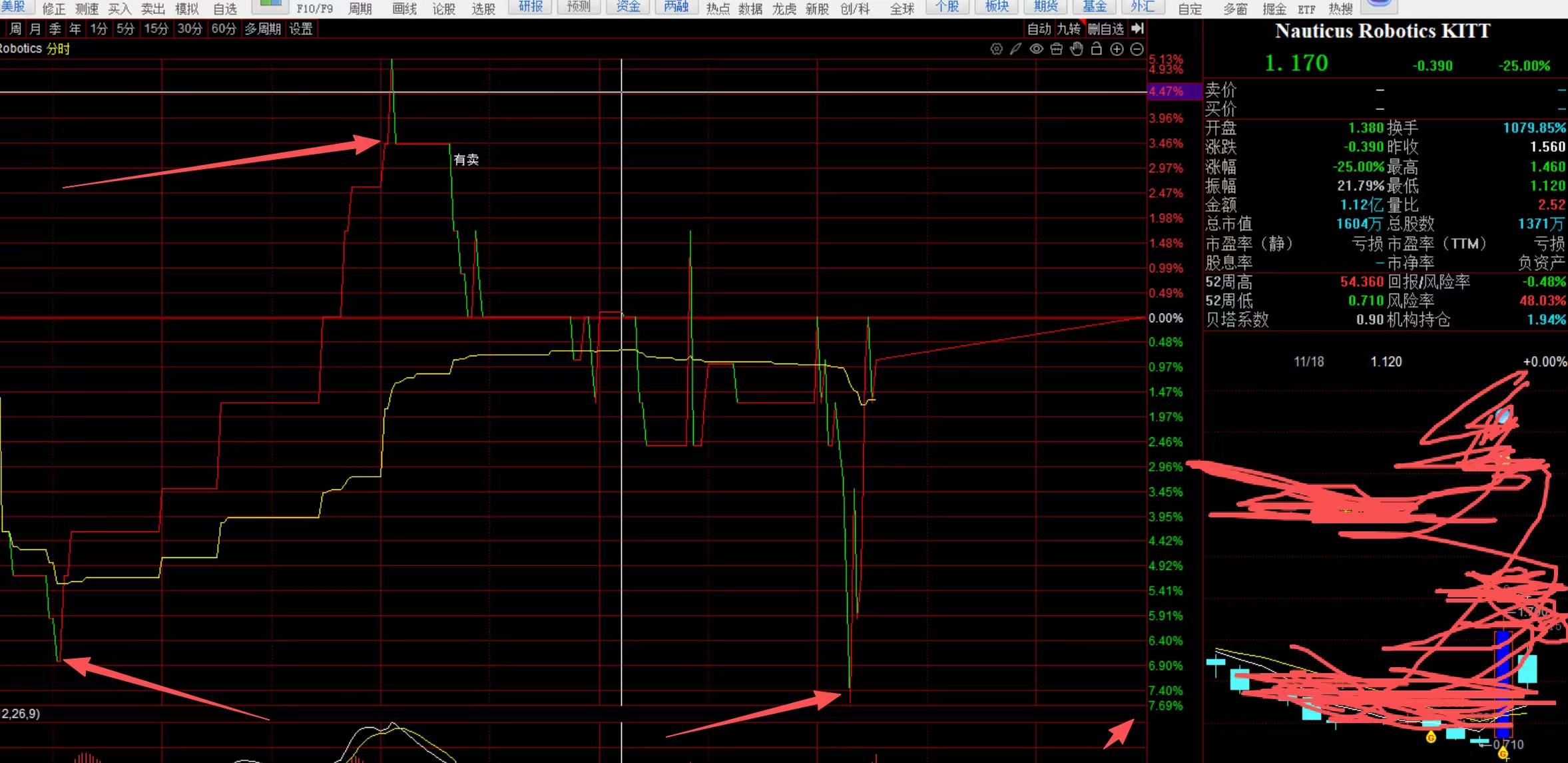Switch to the 5分 timeframe tab
The width and height of the screenshot is (1568, 763).
coord(125,29)
